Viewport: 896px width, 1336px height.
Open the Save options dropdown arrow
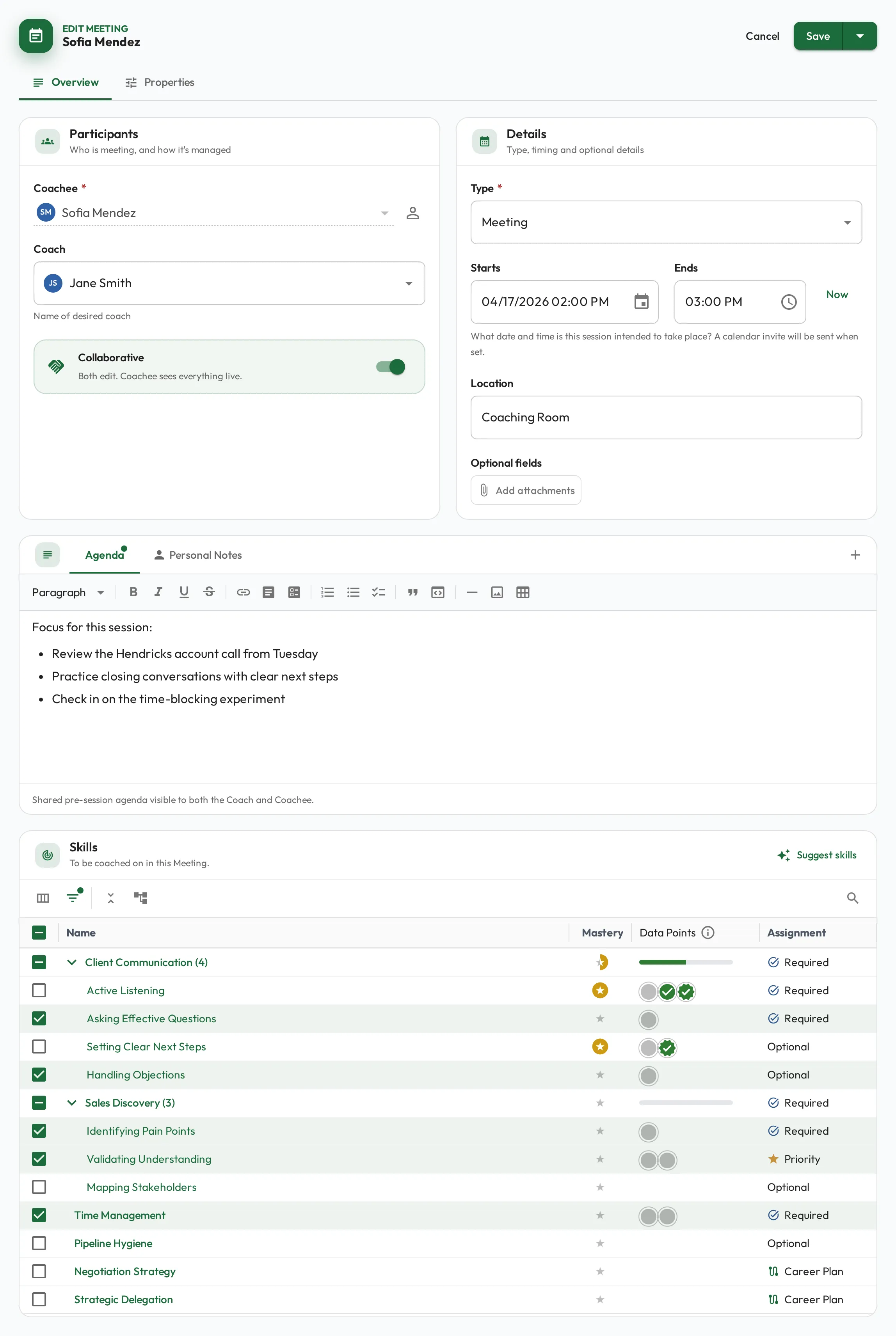point(860,36)
